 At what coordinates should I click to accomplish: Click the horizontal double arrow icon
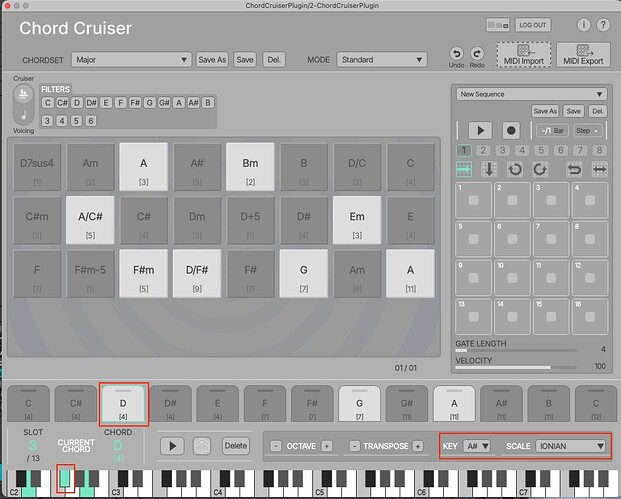pos(599,170)
